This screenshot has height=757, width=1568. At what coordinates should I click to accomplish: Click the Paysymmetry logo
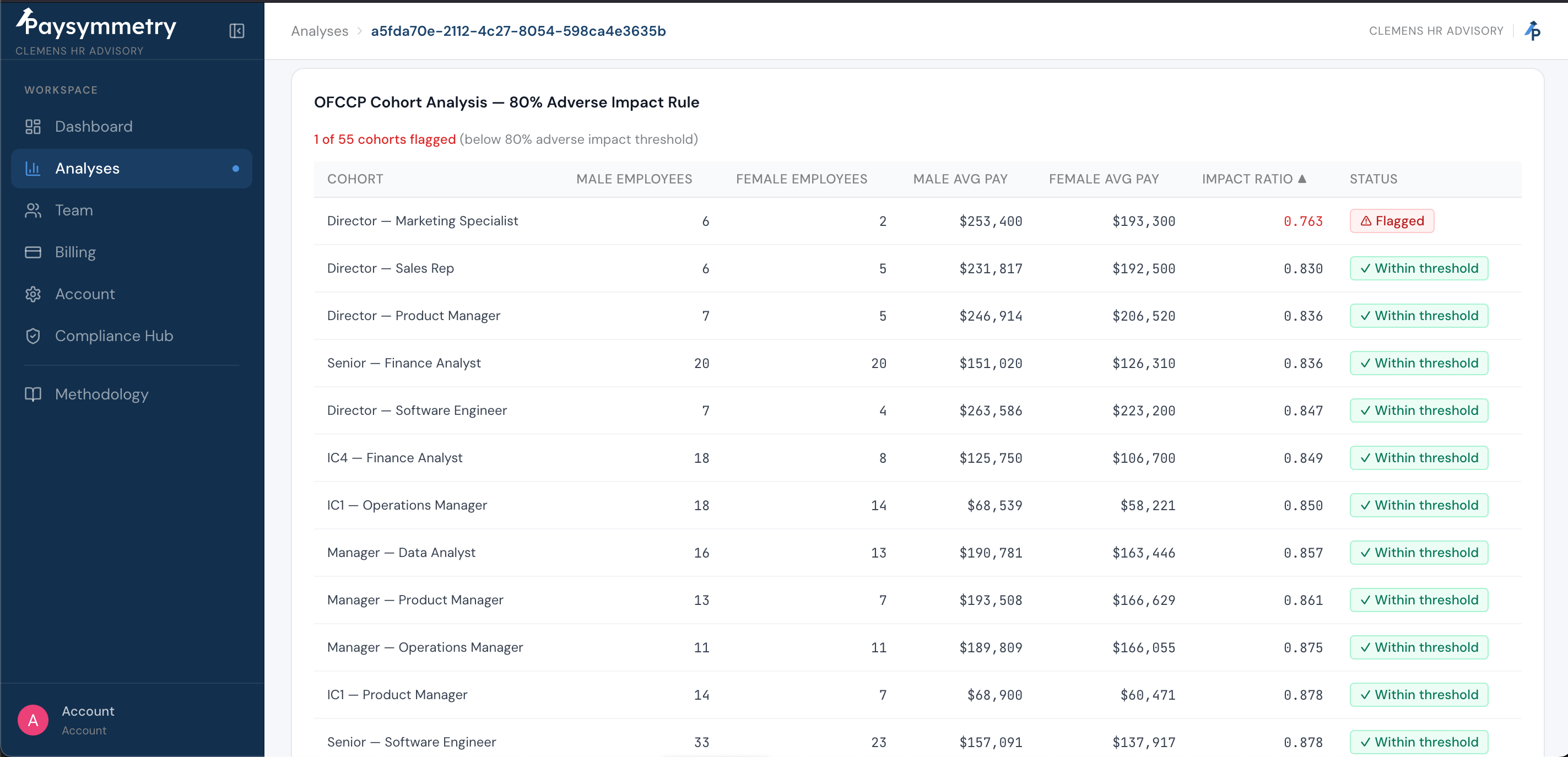[96, 24]
